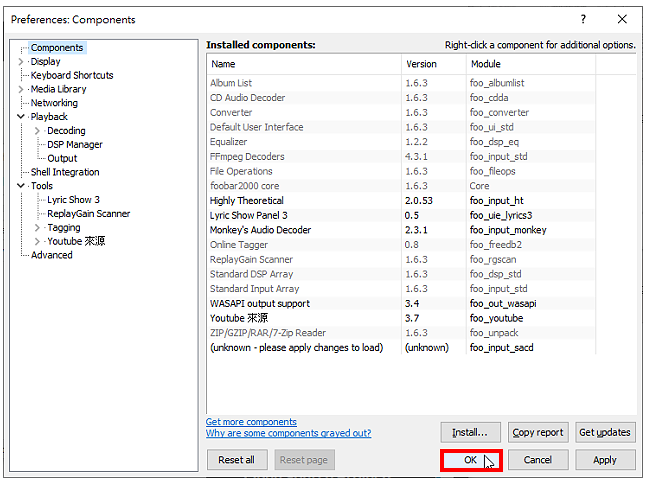Viewport: 649px width, 482px height.
Task: Select Playback in the tree
Action: tap(49, 117)
